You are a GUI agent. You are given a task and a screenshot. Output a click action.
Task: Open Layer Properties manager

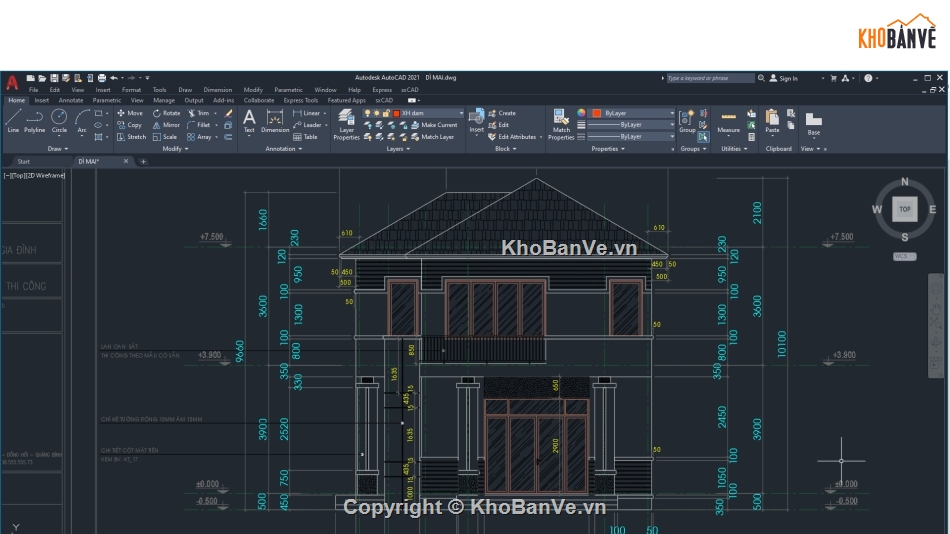pos(346,125)
